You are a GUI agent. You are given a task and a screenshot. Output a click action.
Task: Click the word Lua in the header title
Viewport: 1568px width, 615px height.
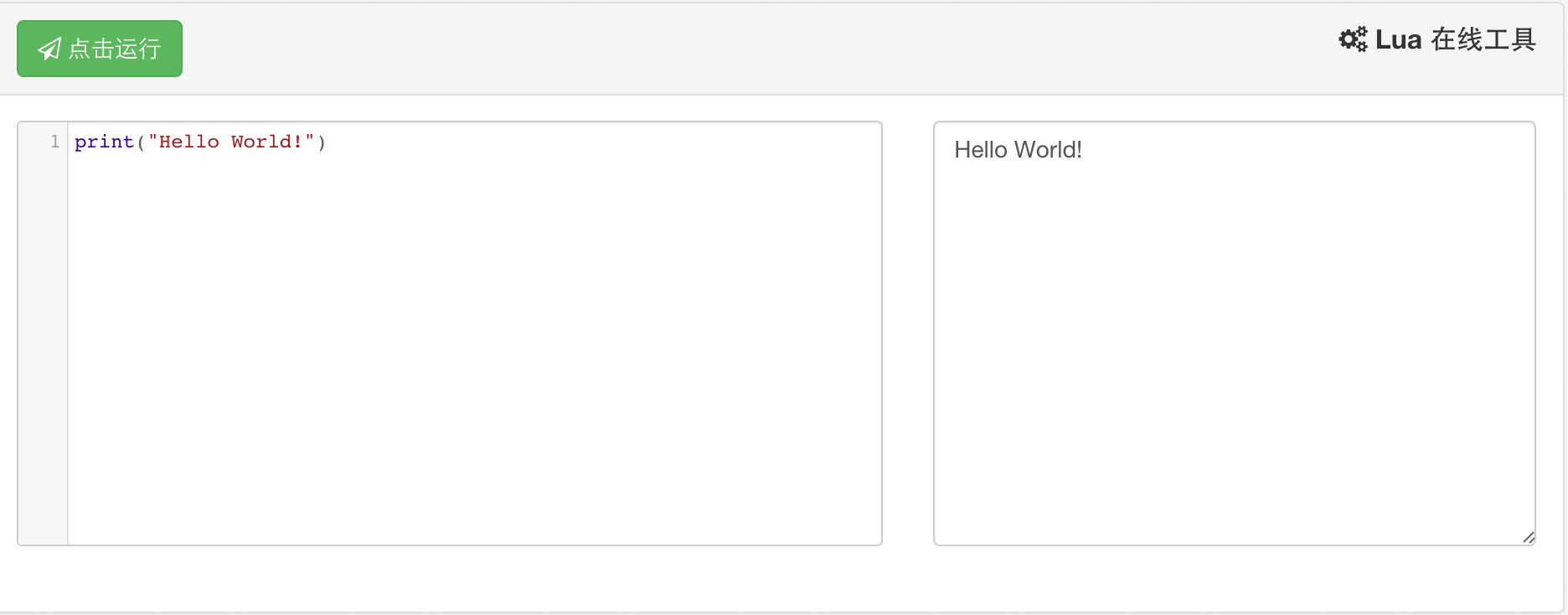(1398, 39)
